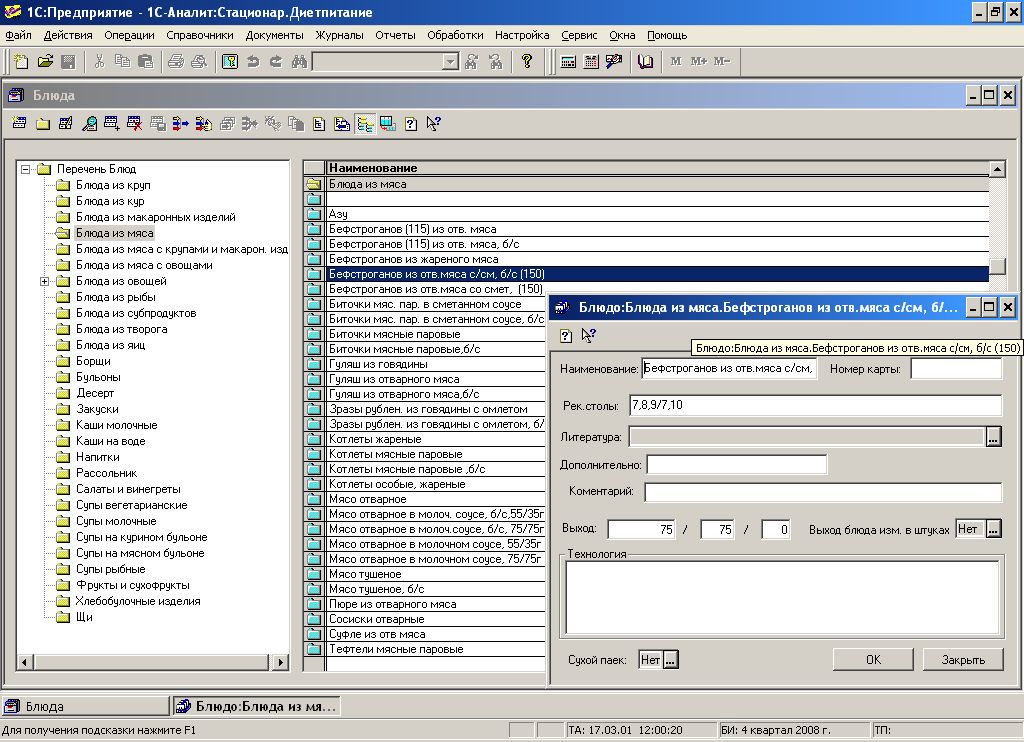Viewport: 1024px width, 742px height.
Task: Select Супы молочные in the tree
Action: pyautogui.click(x=116, y=521)
